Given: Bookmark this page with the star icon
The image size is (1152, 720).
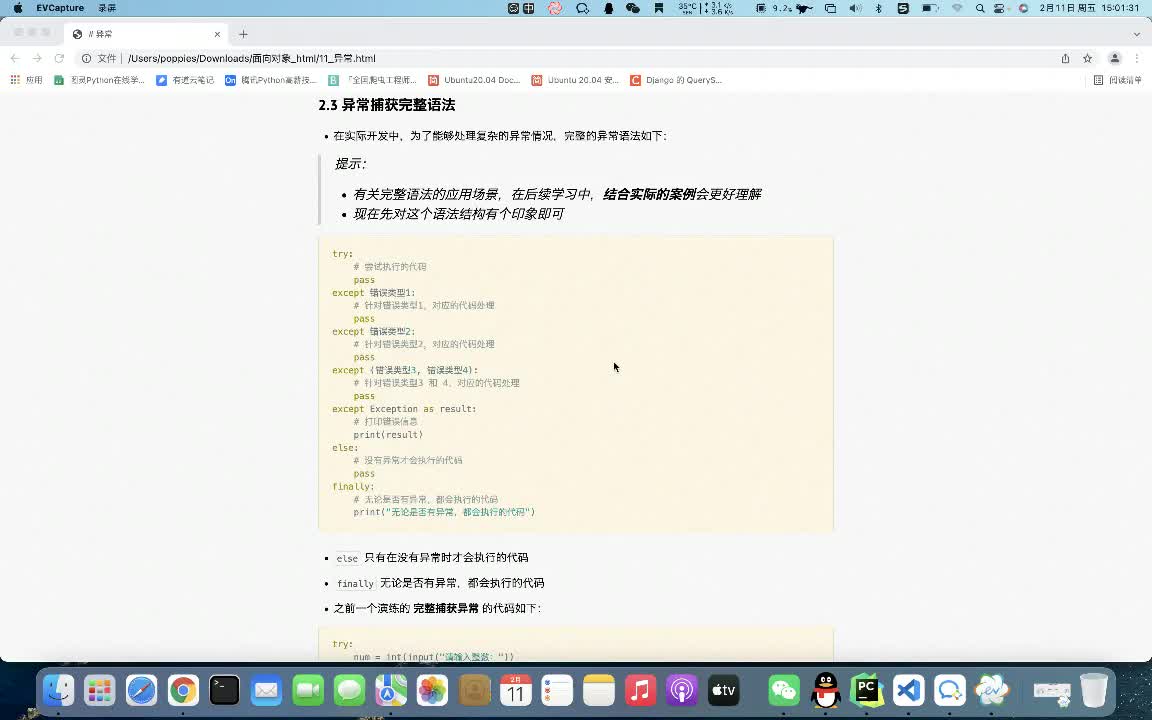Looking at the screenshot, I should 1087,58.
